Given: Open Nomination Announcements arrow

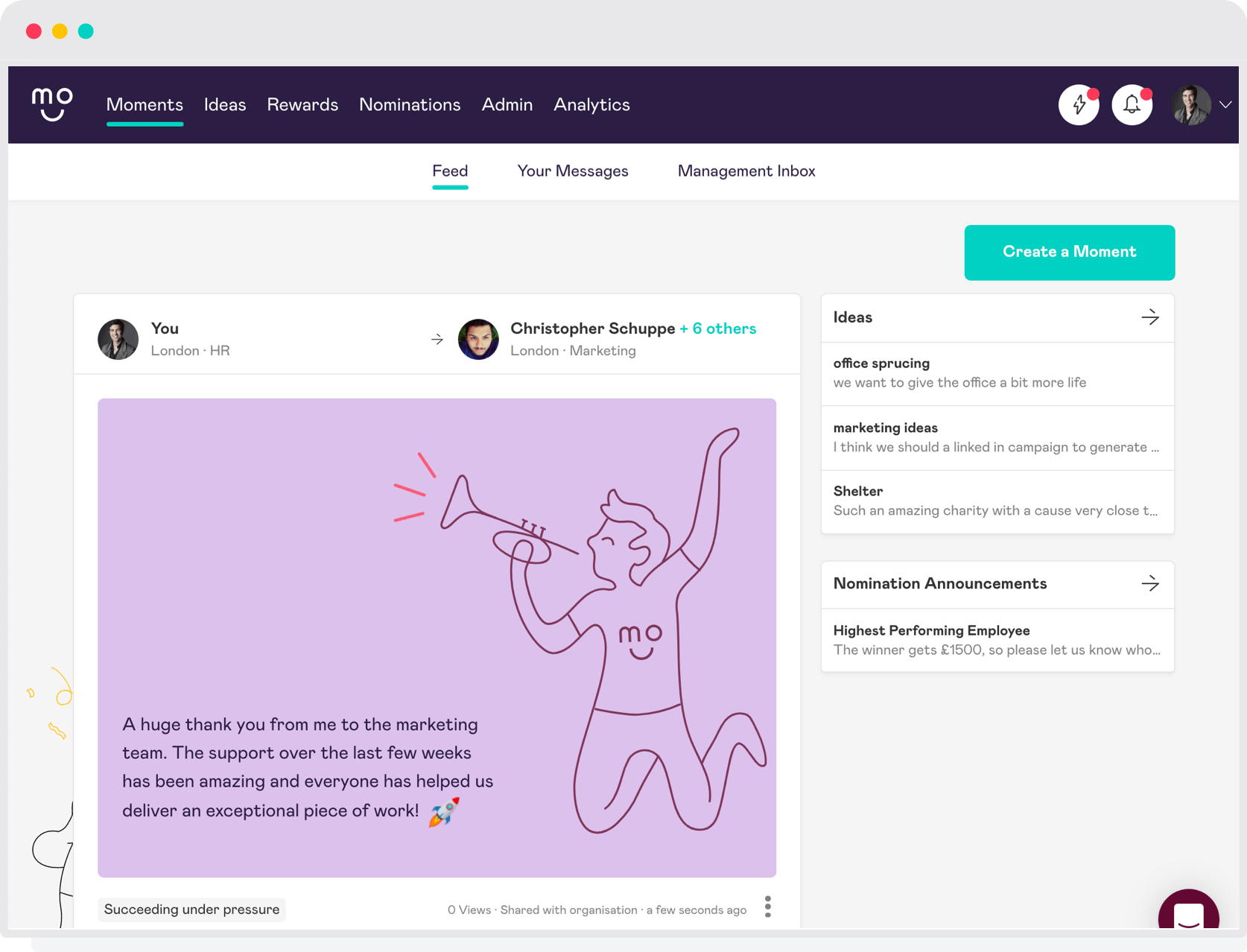Looking at the screenshot, I should (1150, 583).
